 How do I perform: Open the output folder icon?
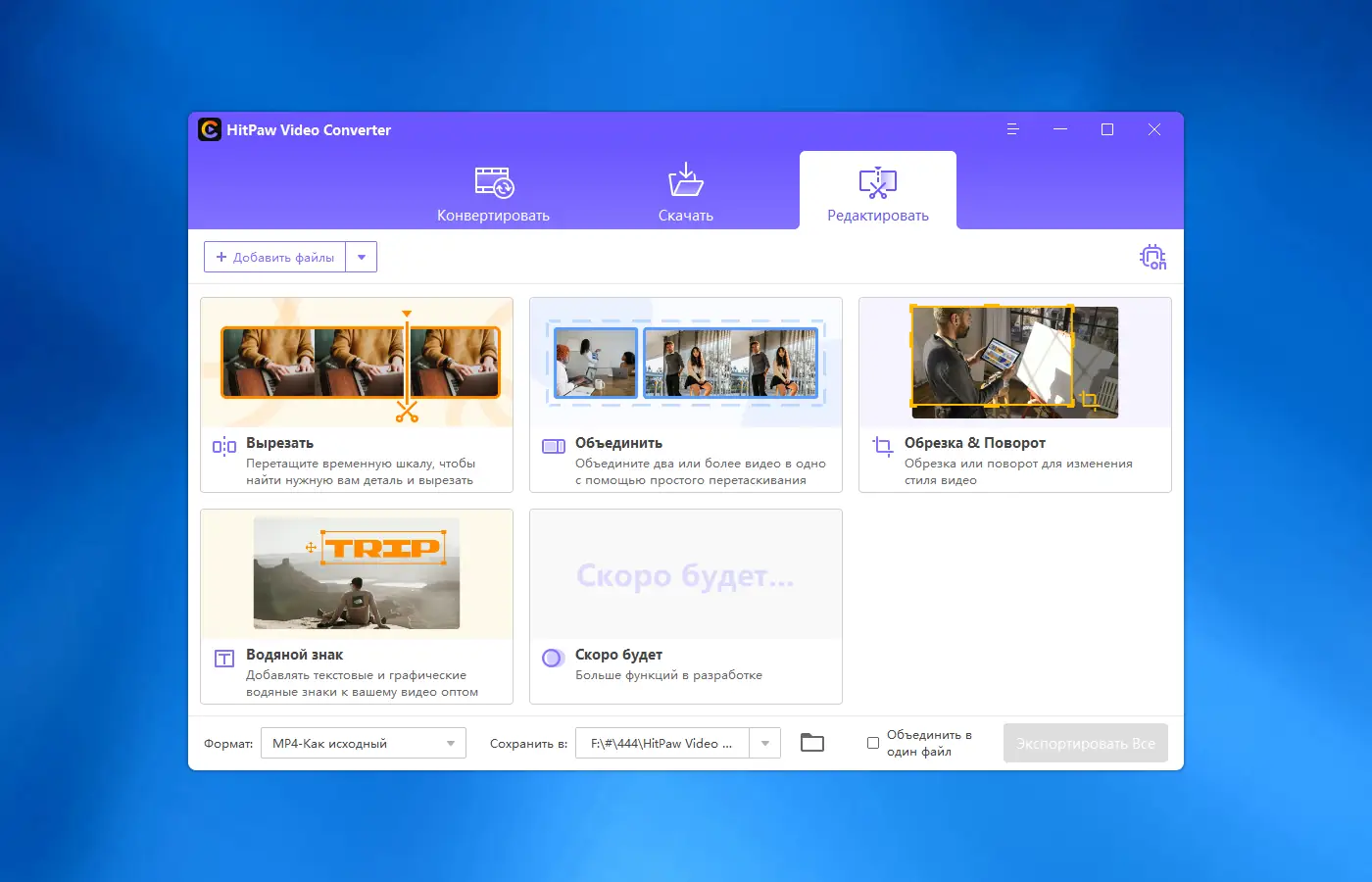pyautogui.click(x=812, y=743)
